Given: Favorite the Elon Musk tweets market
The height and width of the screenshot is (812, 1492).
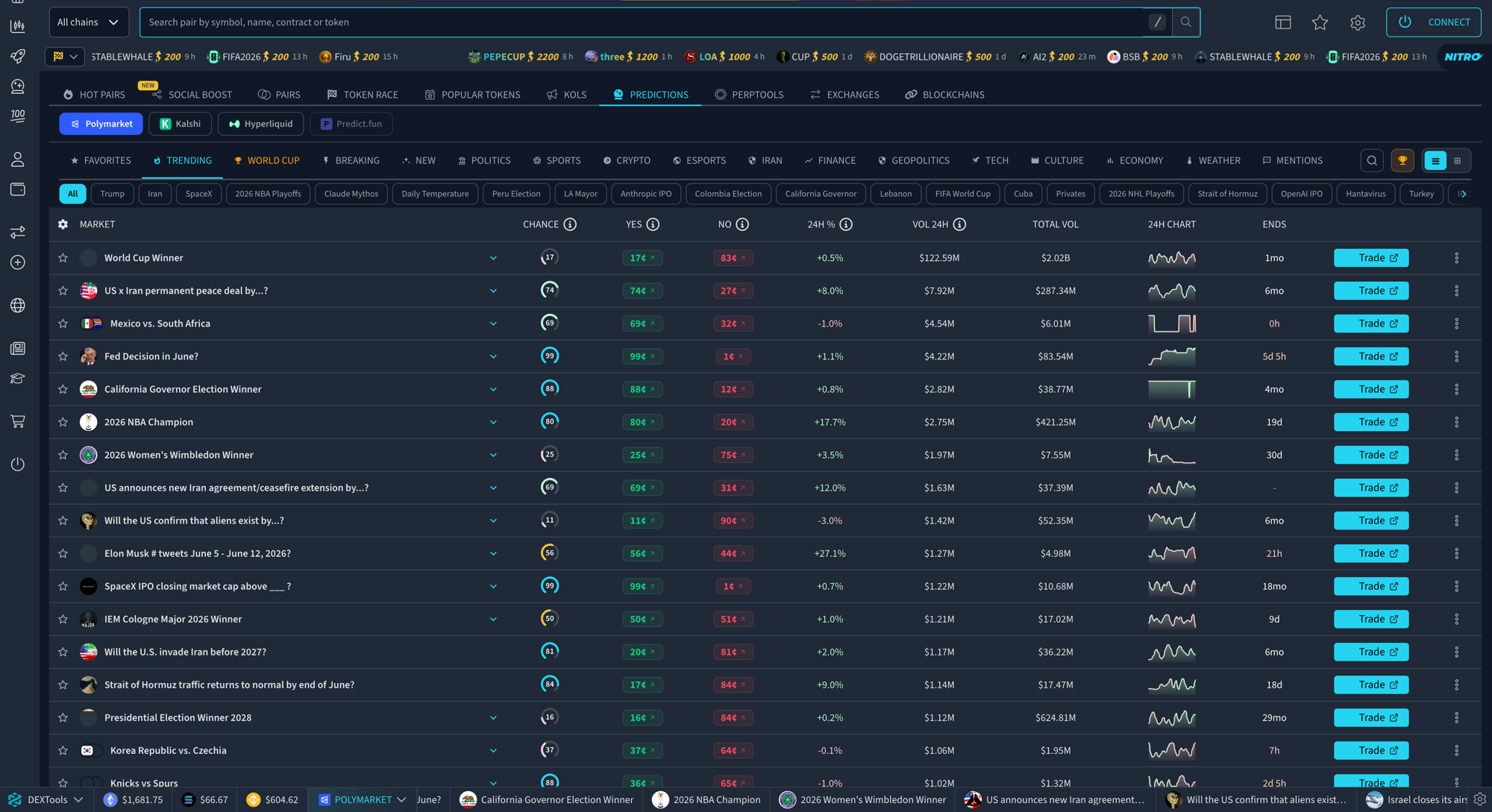Looking at the screenshot, I should click(x=63, y=553).
